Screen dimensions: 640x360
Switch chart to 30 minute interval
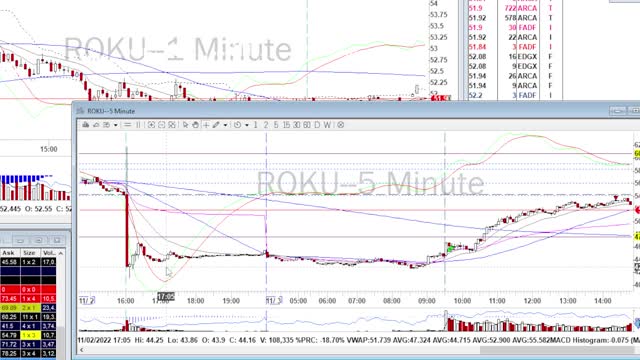click(x=296, y=125)
